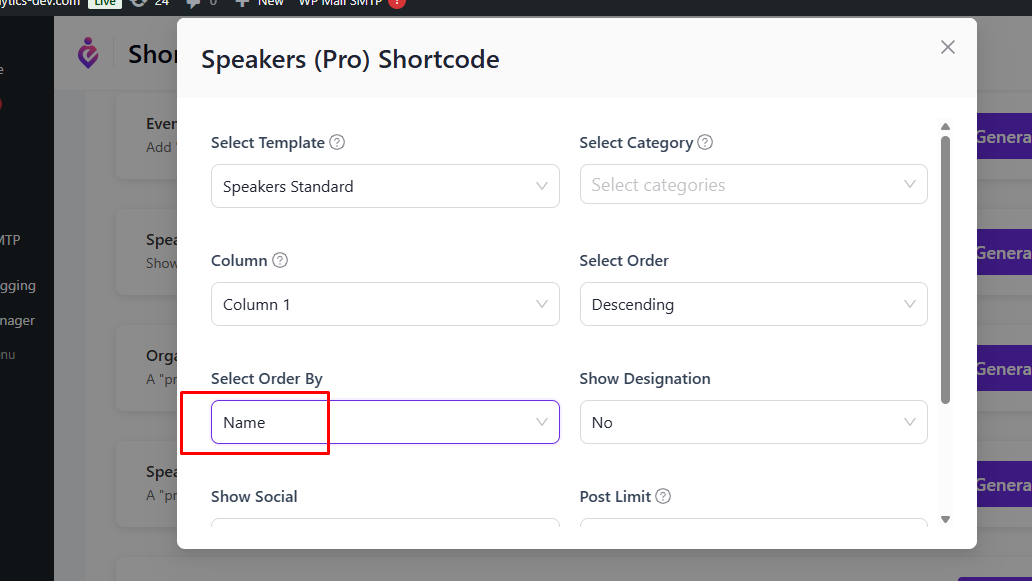
Task: Open the Speakers Standard template dropdown
Action: pos(385,186)
